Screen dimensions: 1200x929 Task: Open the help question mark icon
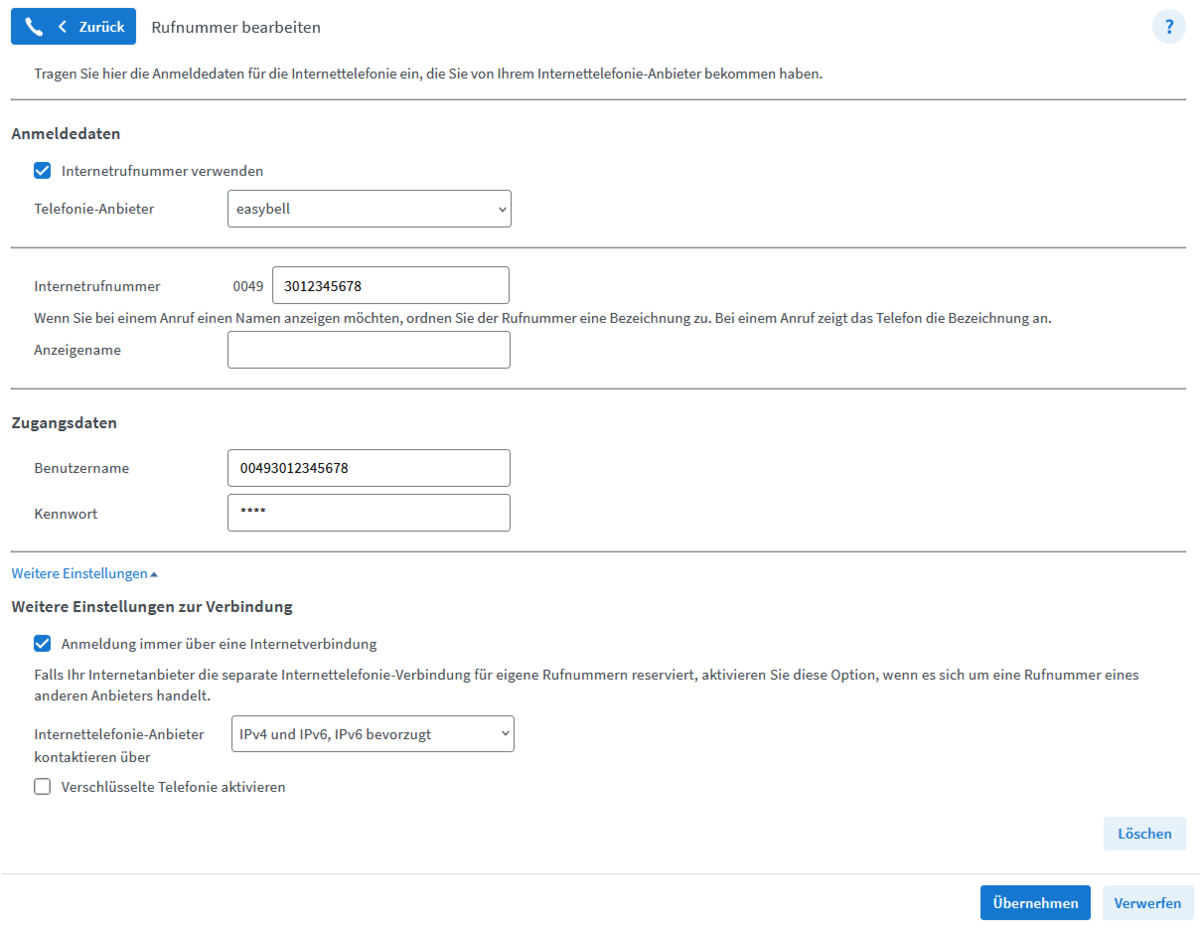coord(1168,27)
